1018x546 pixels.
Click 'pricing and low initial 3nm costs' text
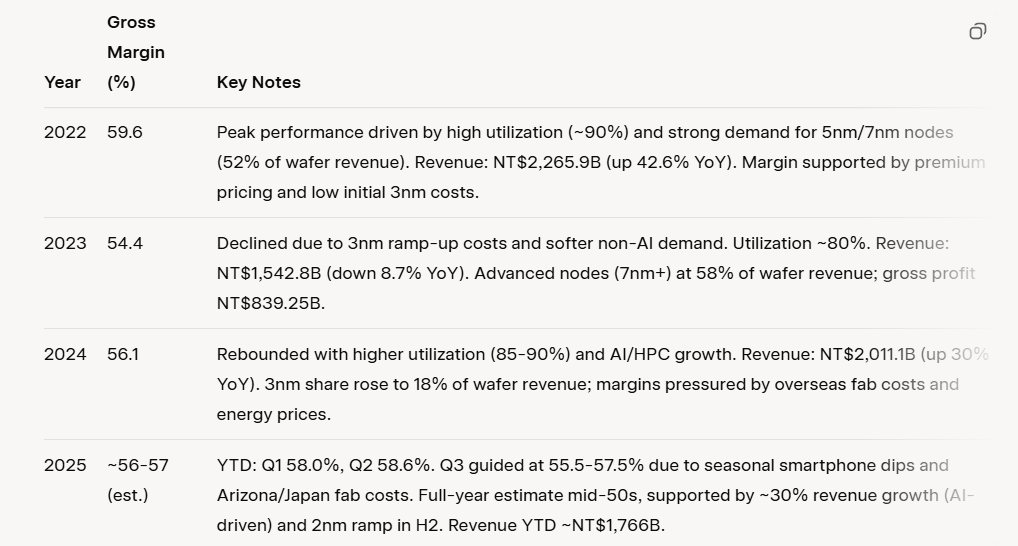pyautogui.click(x=347, y=193)
